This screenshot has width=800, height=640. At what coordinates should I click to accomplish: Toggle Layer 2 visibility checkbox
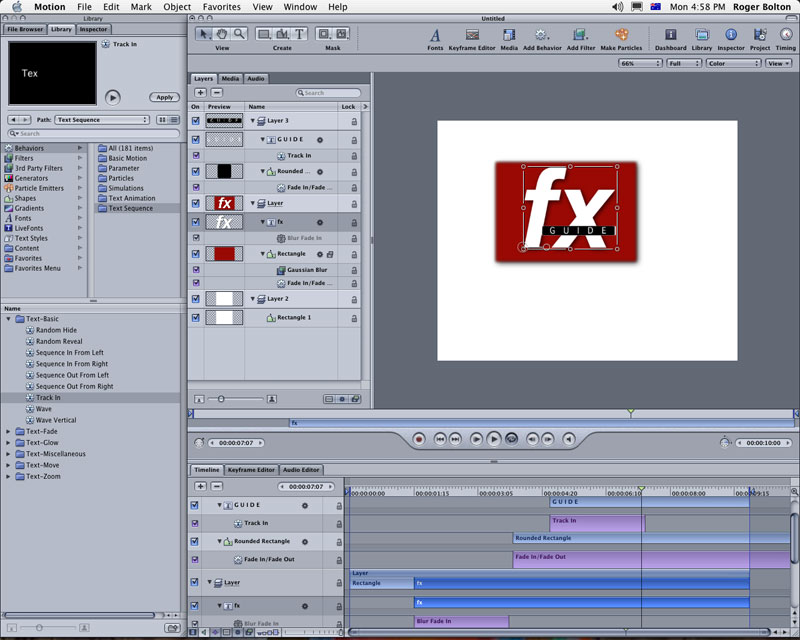[x=195, y=299]
